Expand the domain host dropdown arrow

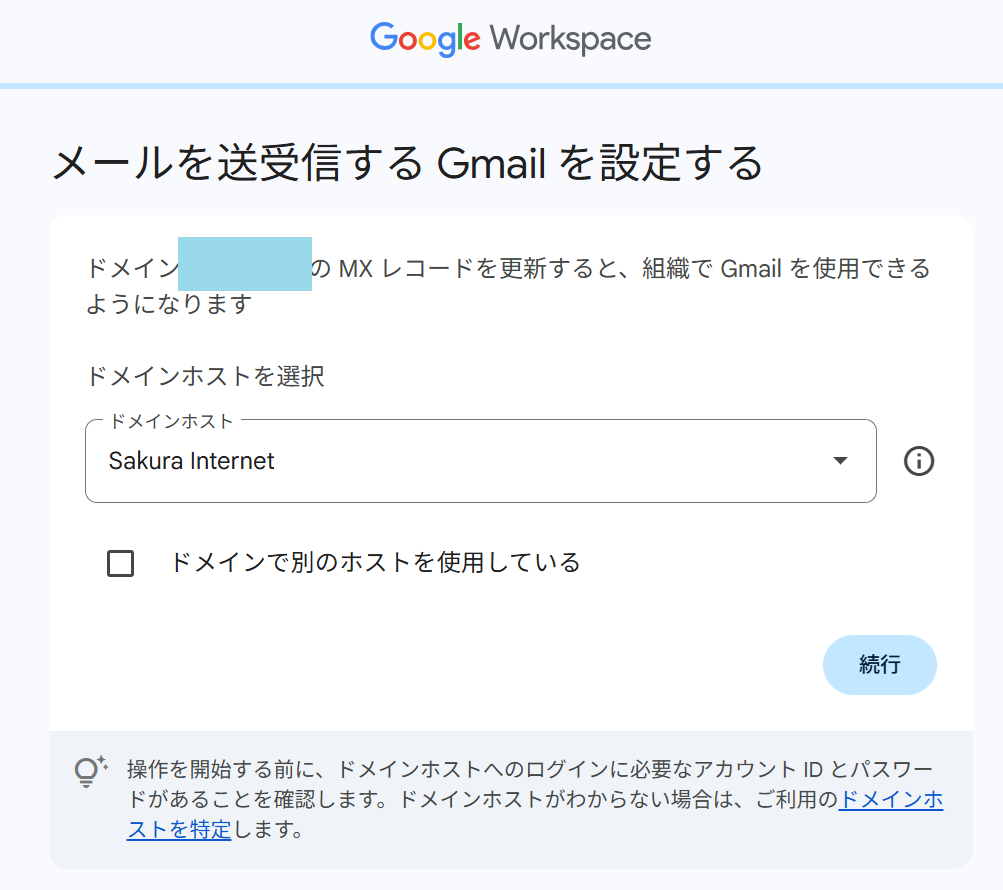pyautogui.click(x=840, y=460)
